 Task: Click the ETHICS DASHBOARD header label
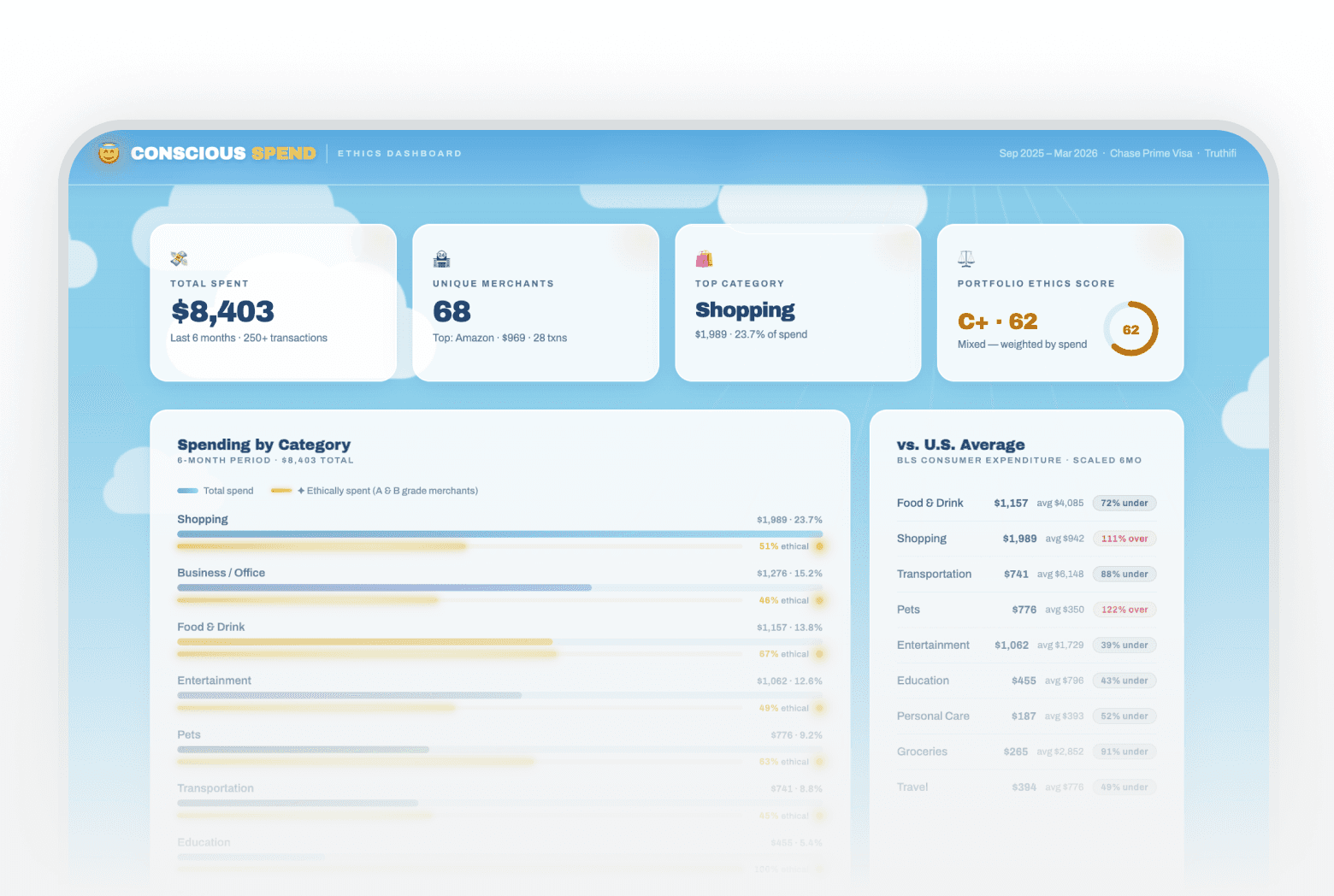pyautogui.click(x=399, y=154)
